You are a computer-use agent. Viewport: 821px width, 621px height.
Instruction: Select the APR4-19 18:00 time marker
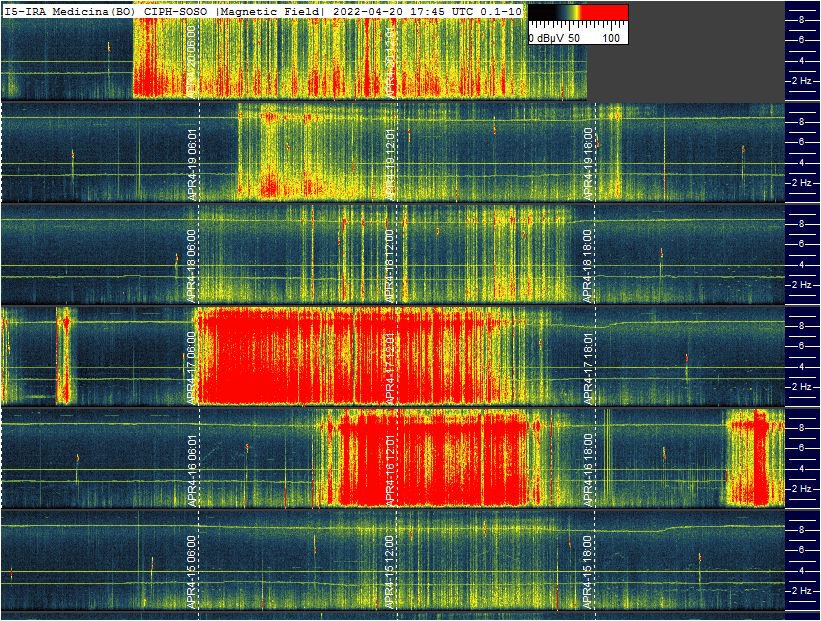(x=588, y=164)
